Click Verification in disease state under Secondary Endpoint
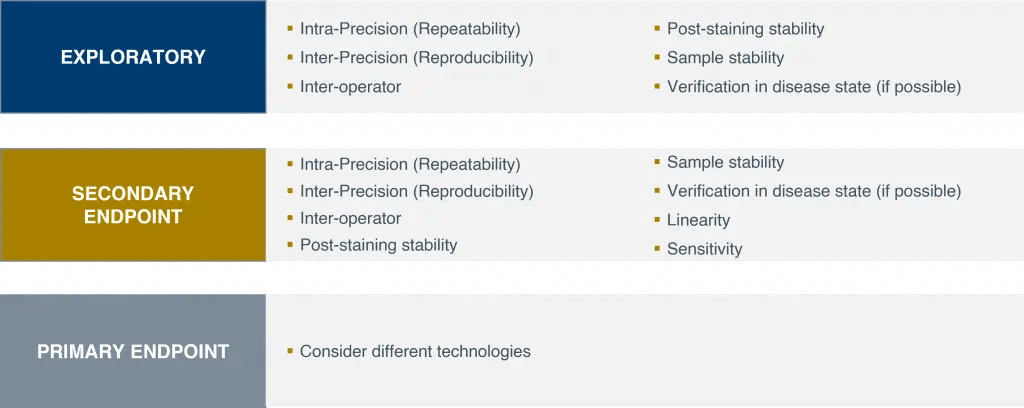The image size is (1024, 408). [813, 191]
